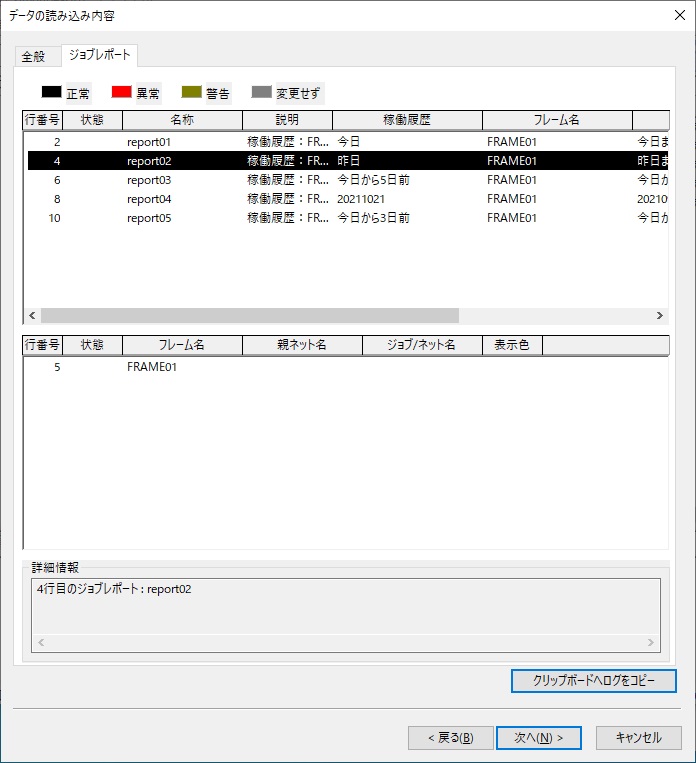Select the ジョブレポート tab
This screenshot has height=763, width=696.
point(99,54)
